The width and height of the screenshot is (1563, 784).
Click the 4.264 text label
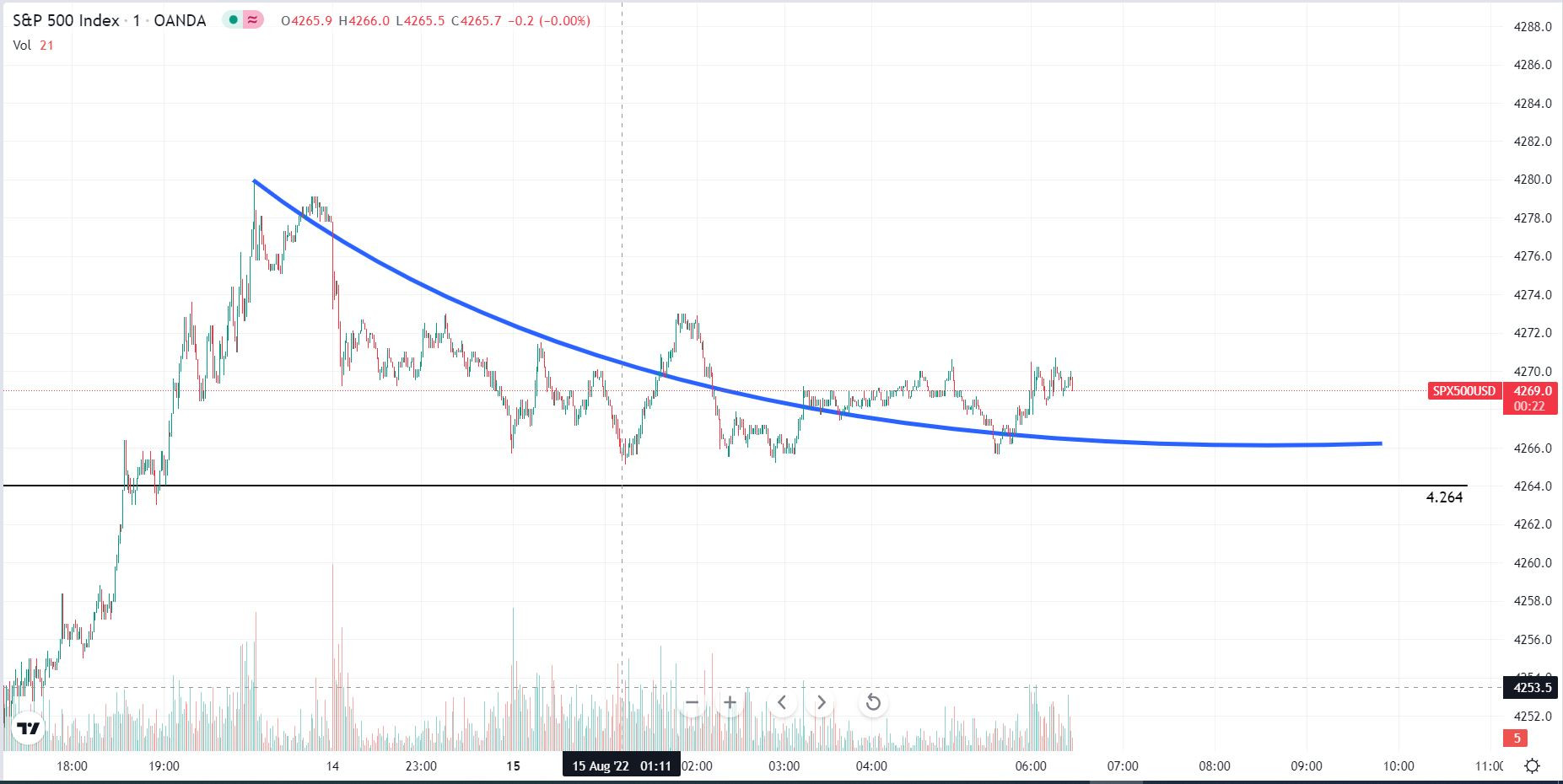1444,497
